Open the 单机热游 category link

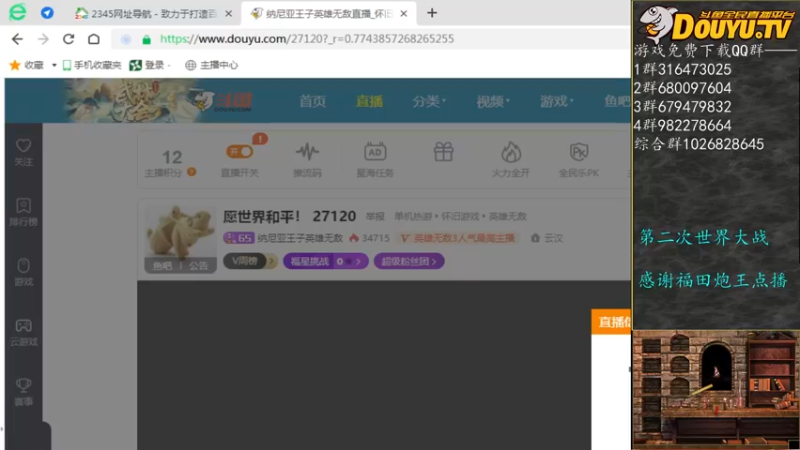click(413, 216)
